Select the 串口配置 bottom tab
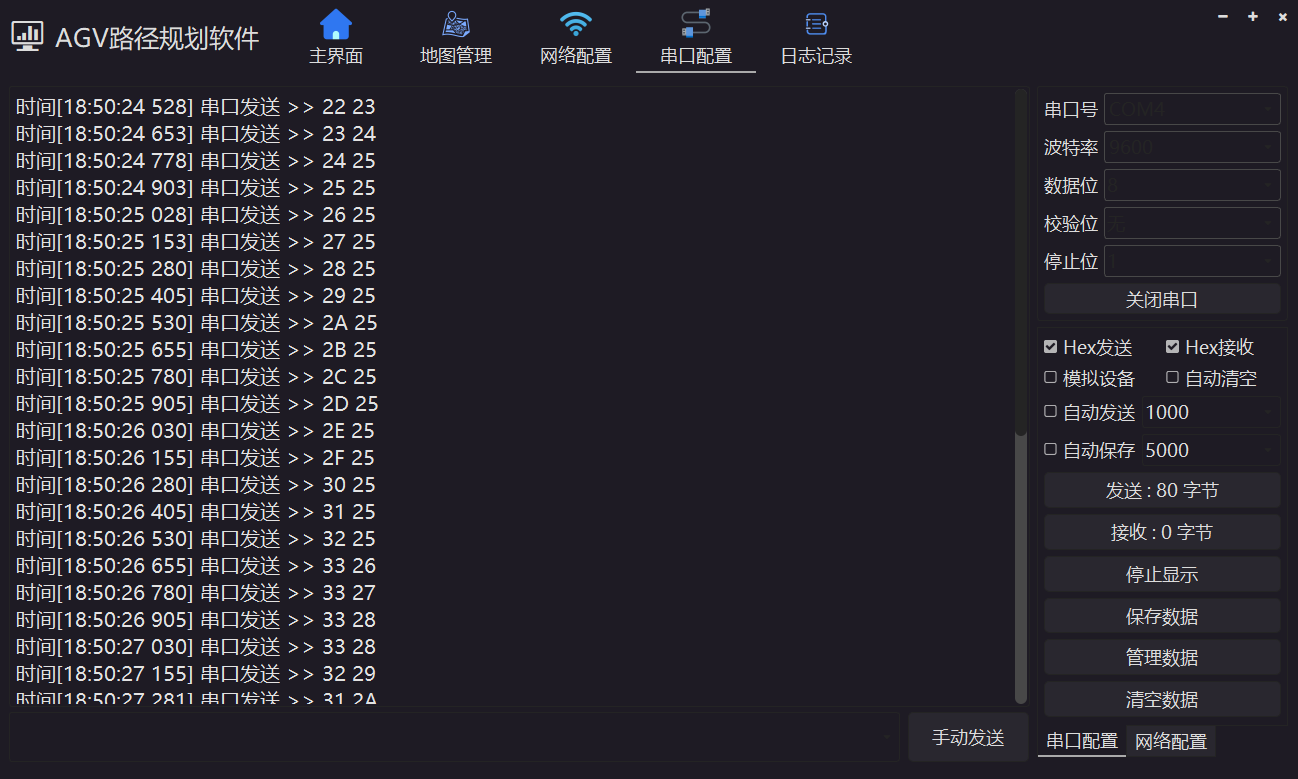Screen dimensions: 1298x779 (x=1081, y=742)
